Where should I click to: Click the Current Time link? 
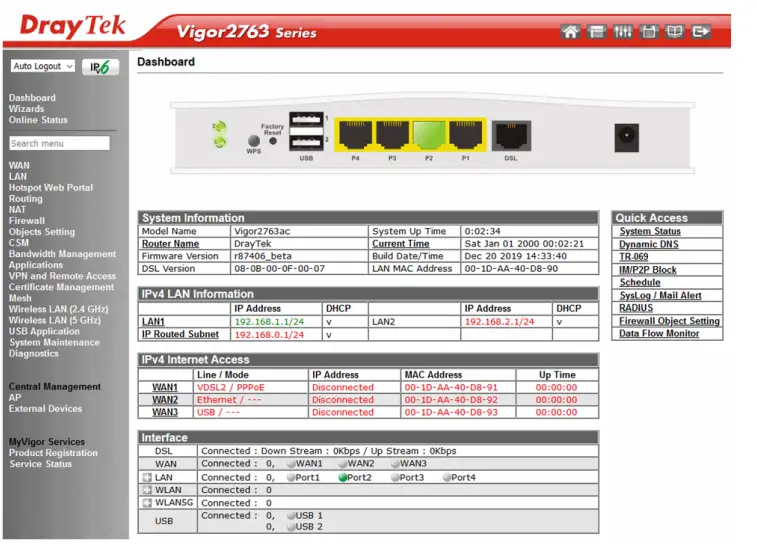(x=401, y=244)
